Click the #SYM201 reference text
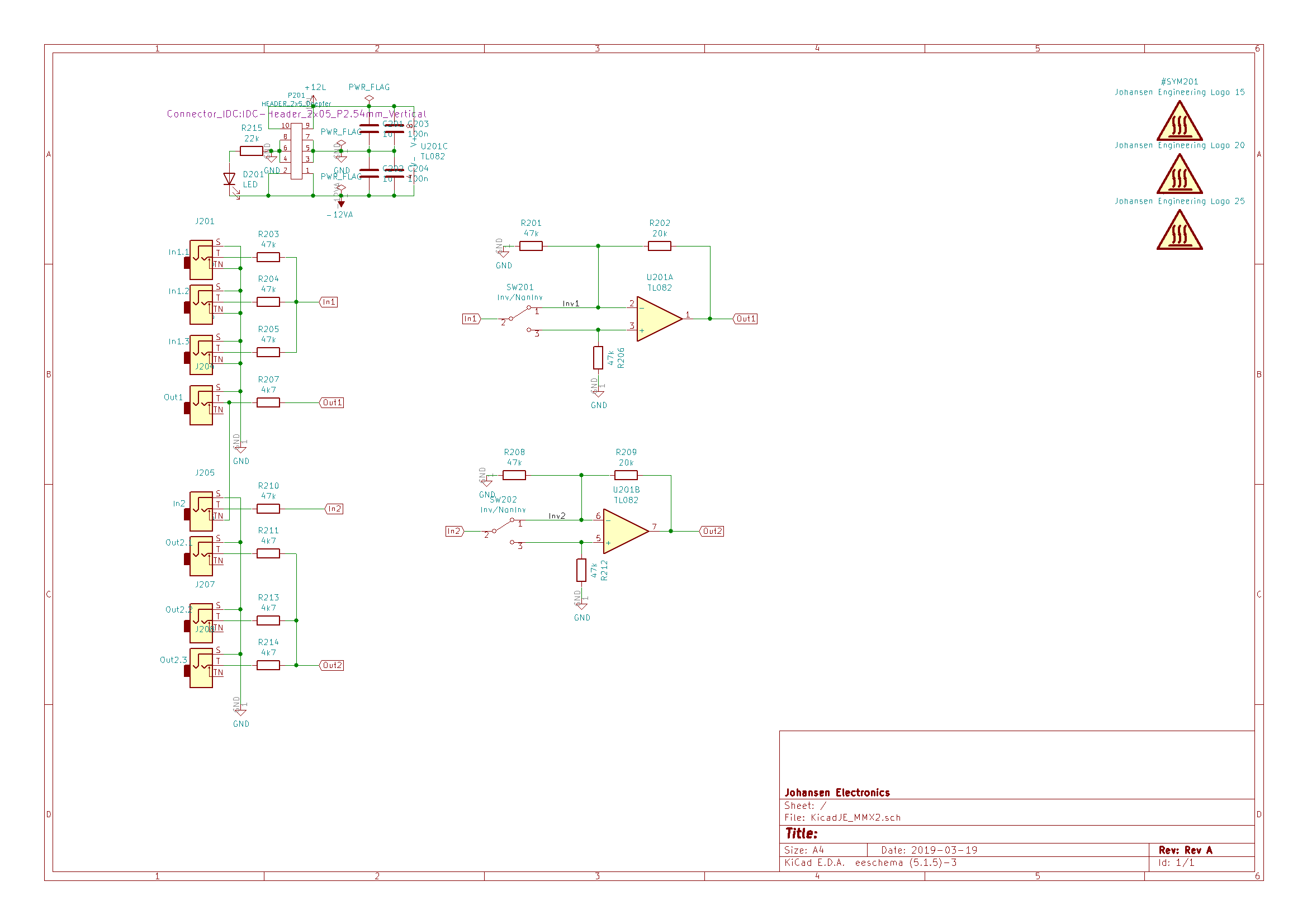 pos(1180,82)
